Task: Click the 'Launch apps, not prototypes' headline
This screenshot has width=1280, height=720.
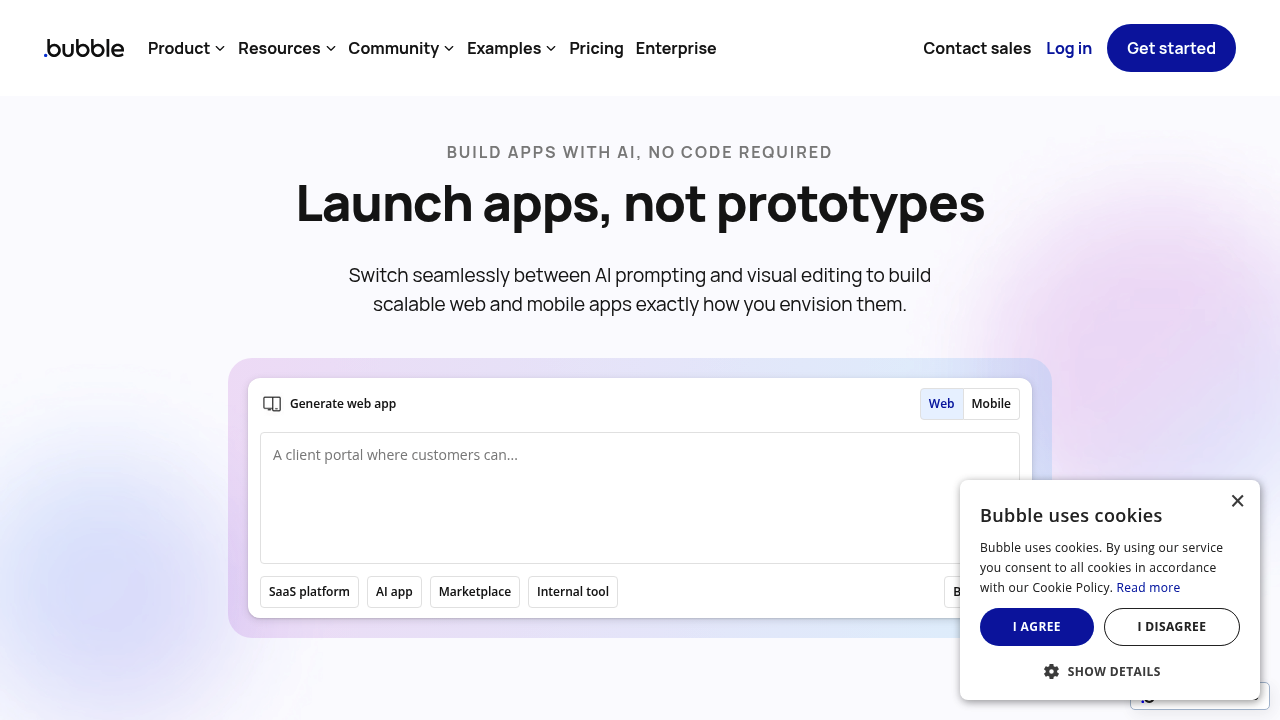Action: click(x=640, y=203)
